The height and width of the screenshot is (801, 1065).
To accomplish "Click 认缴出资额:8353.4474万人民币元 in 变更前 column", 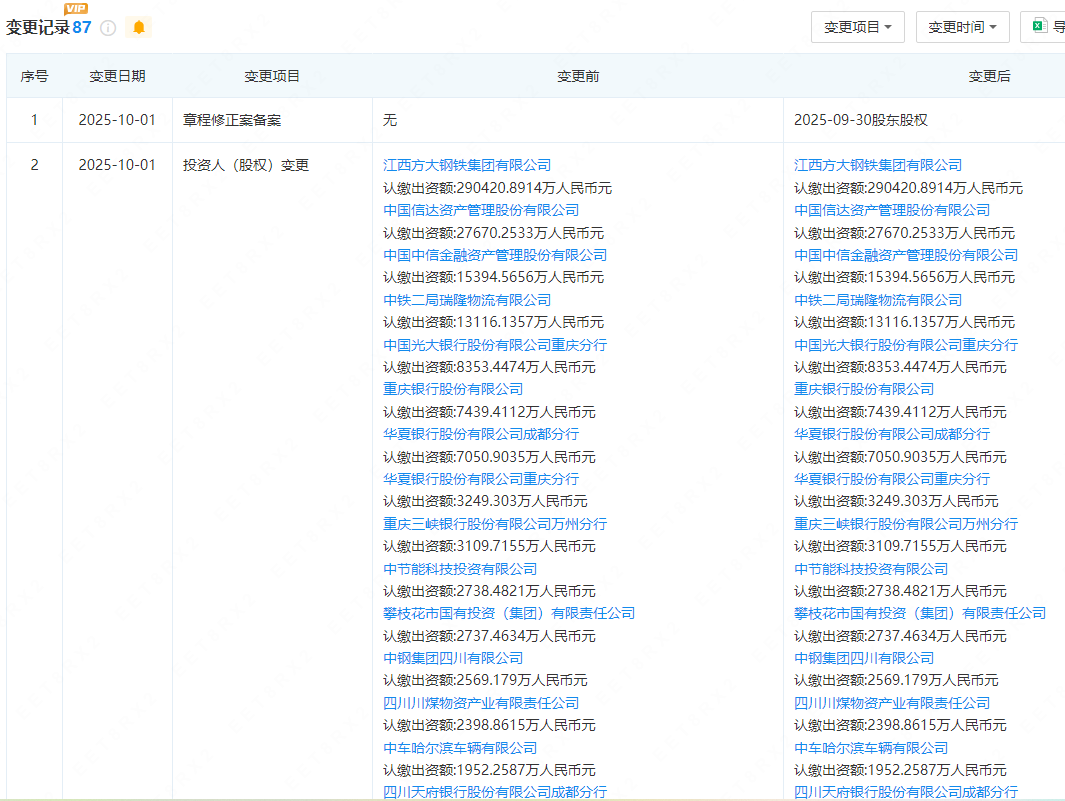I will click(x=489, y=367).
